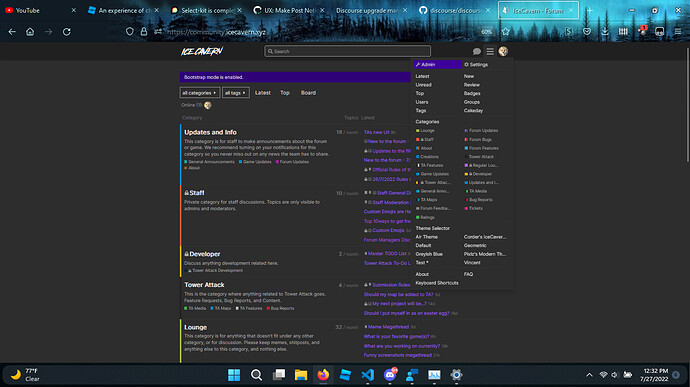690x387 pixels.
Task: Open the FAQ link in the menu
Action: pyautogui.click(x=468, y=274)
